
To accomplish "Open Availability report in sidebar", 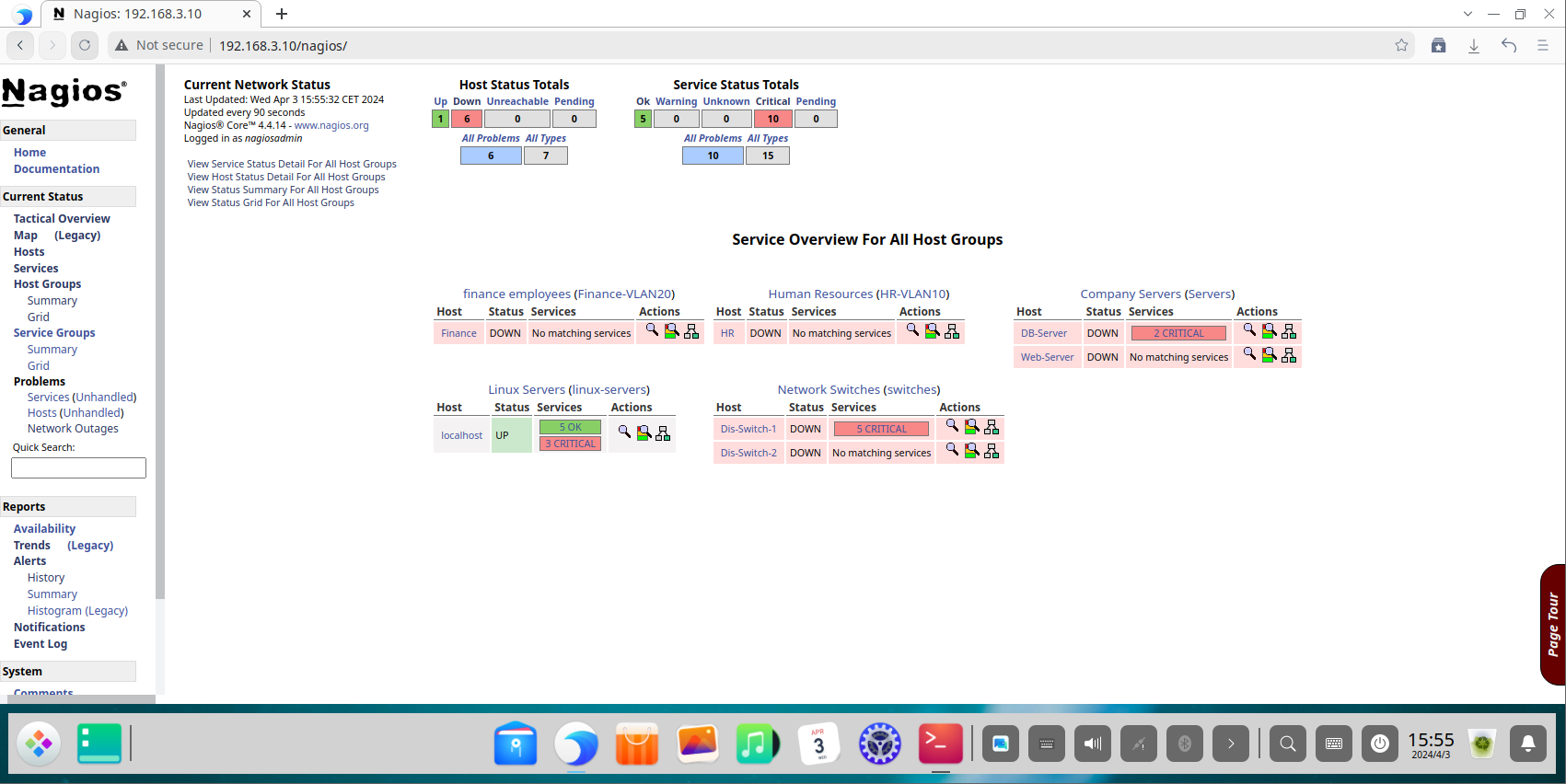I will point(44,528).
